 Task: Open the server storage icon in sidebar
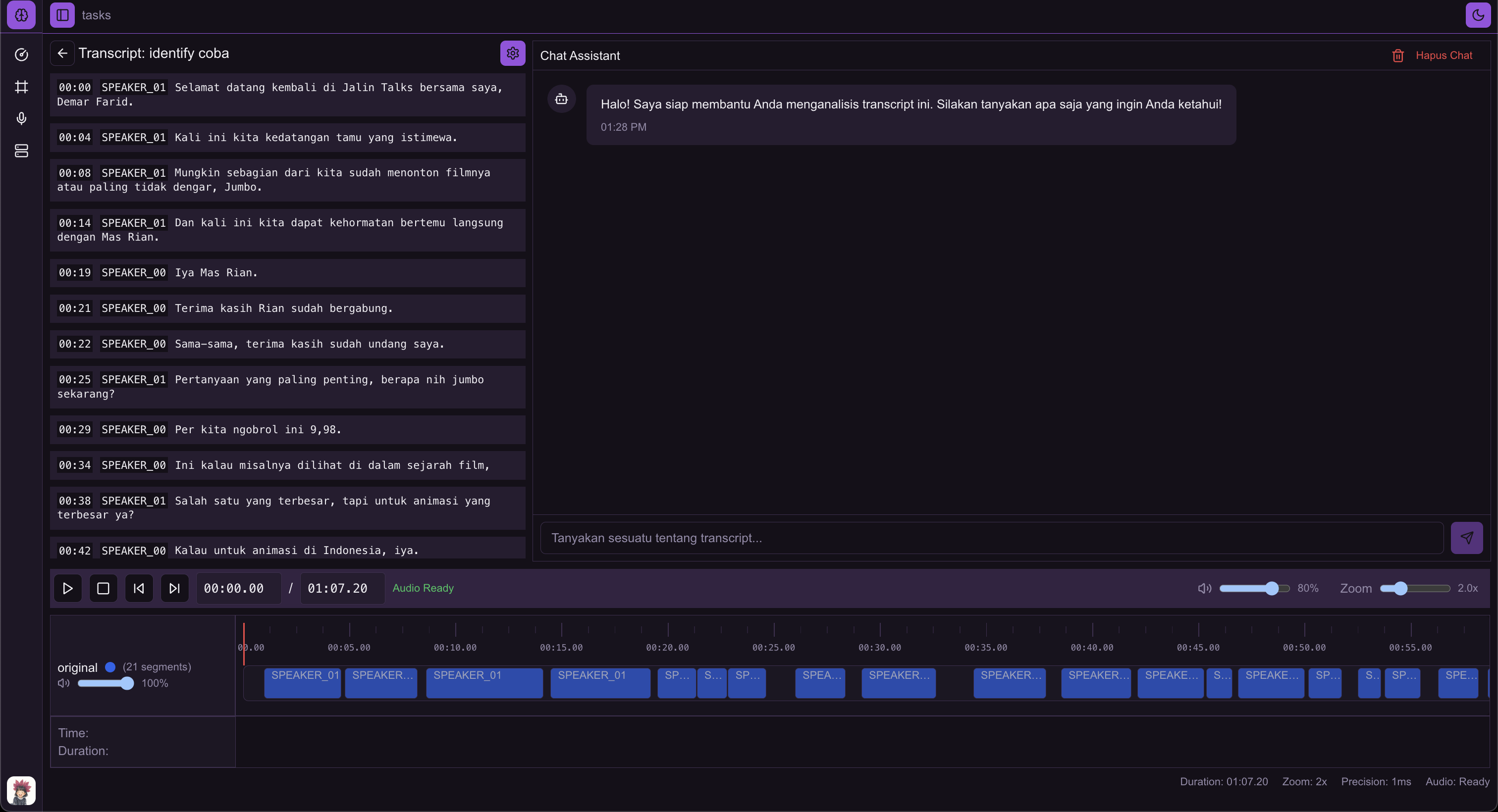click(x=21, y=151)
